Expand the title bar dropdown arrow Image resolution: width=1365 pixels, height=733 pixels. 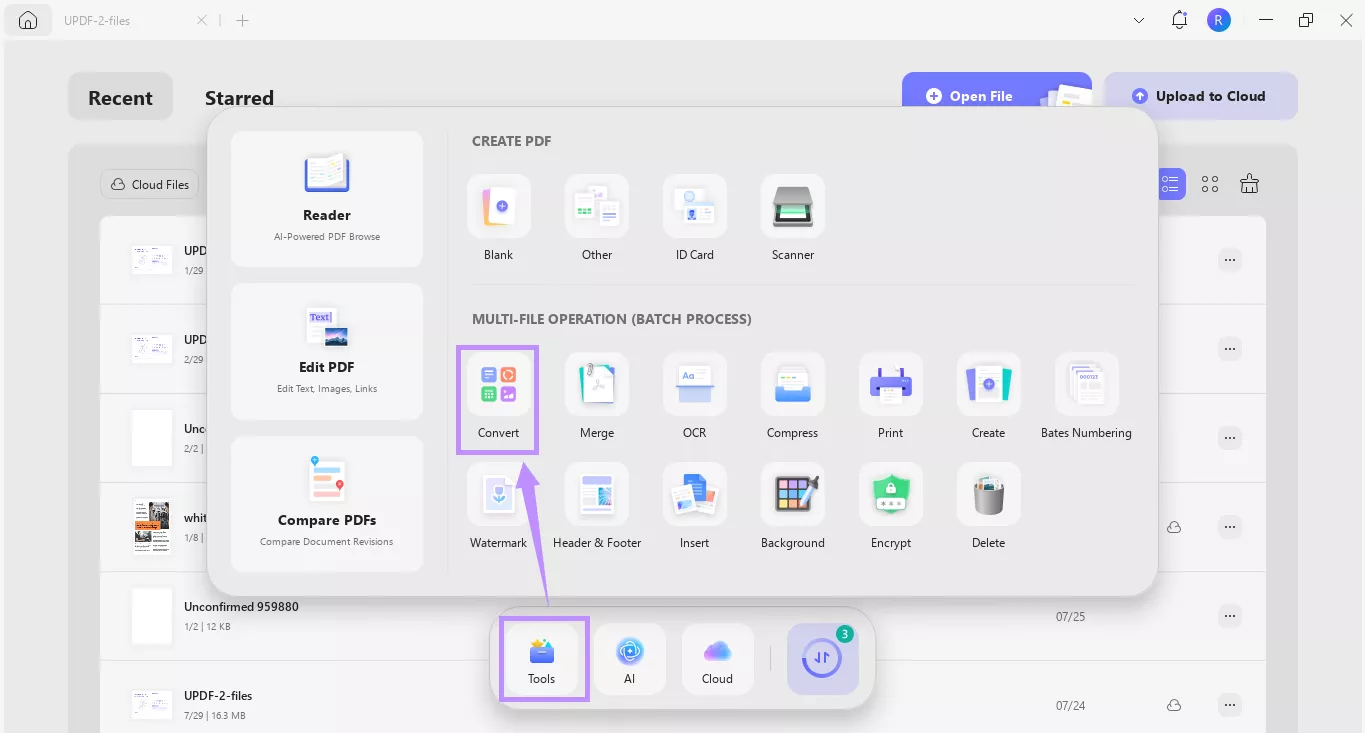[1139, 20]
